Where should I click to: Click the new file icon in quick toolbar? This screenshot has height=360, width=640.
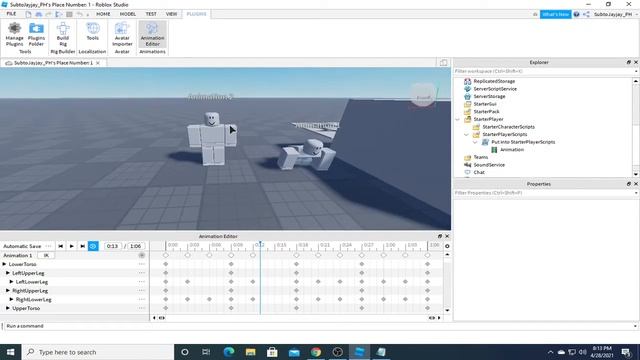pos(28,14)
